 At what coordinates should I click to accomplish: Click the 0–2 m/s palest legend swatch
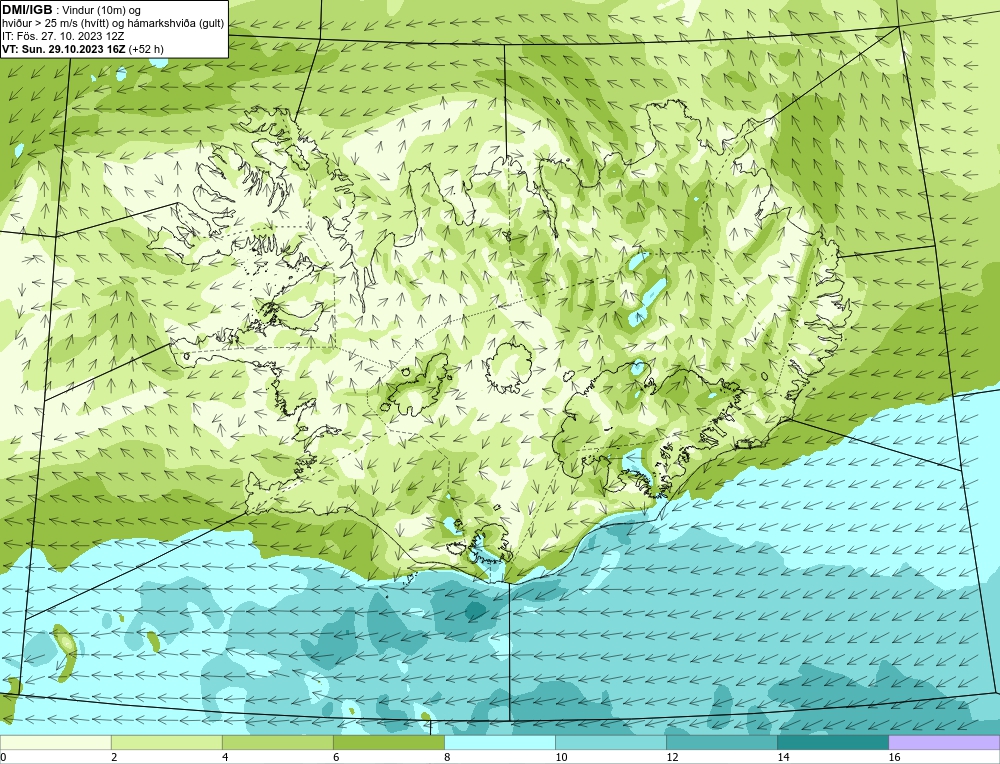(55, 742)
